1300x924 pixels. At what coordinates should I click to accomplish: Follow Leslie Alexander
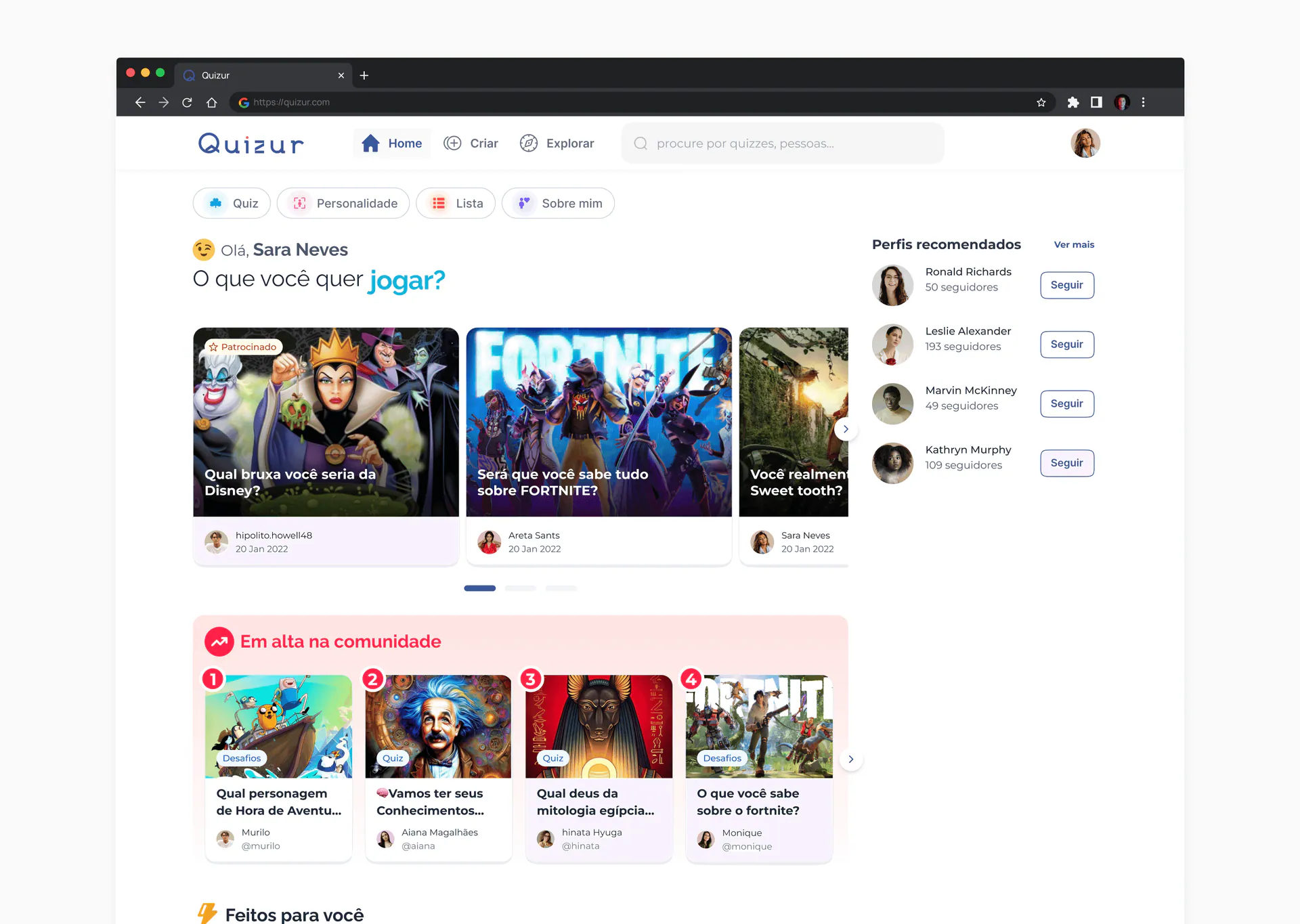[x=1067, y=345]
